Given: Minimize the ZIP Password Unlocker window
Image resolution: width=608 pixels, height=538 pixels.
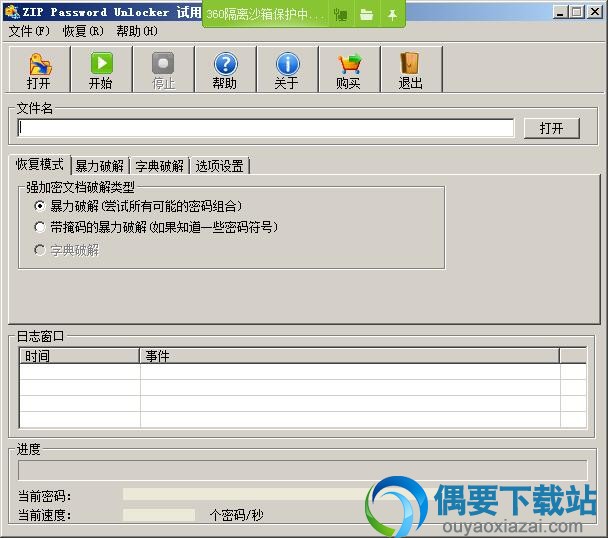Looking at the screenshot, I should (x=560, y=12).
